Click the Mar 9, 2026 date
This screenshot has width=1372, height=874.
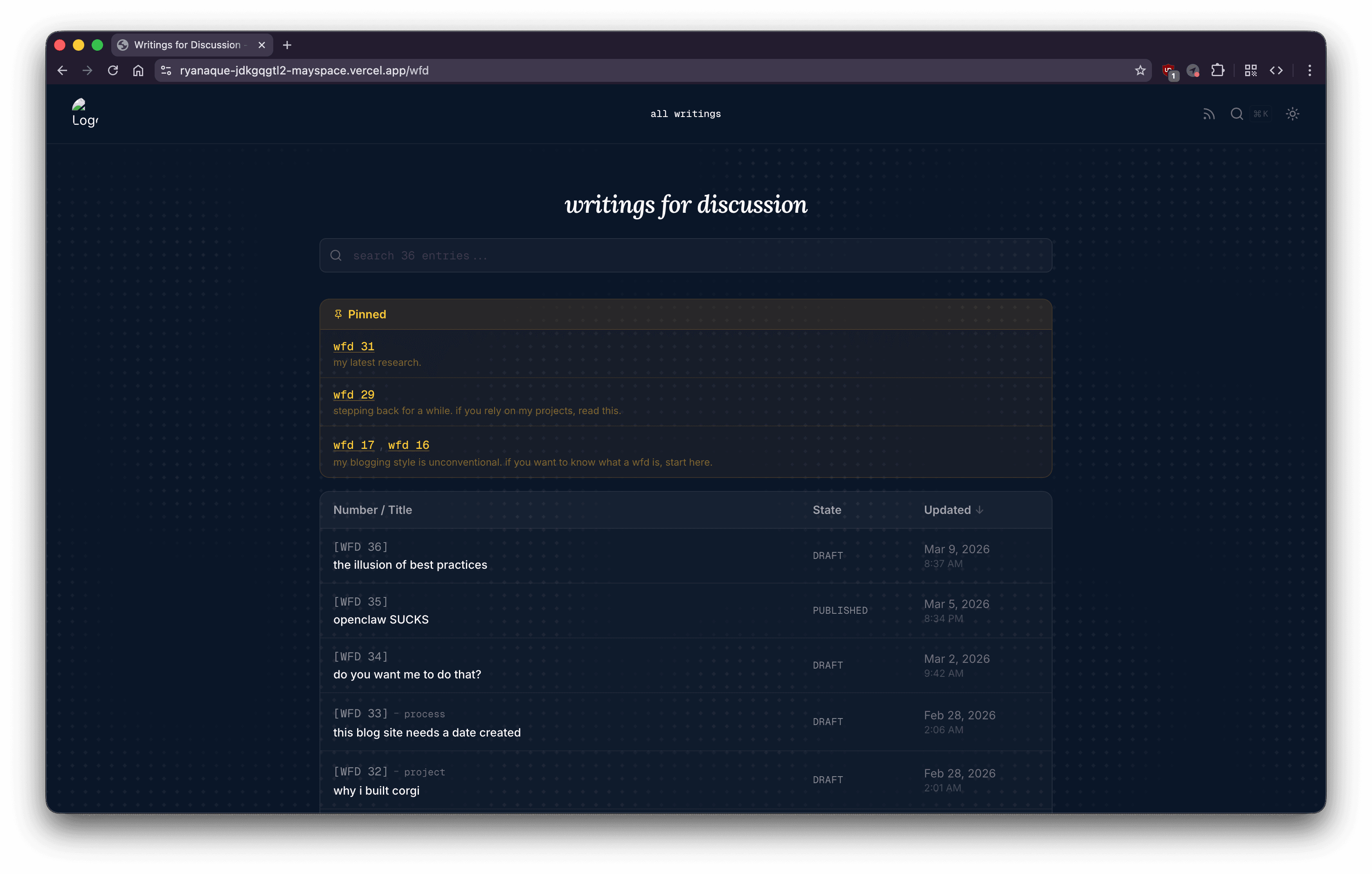pos(957,549)
